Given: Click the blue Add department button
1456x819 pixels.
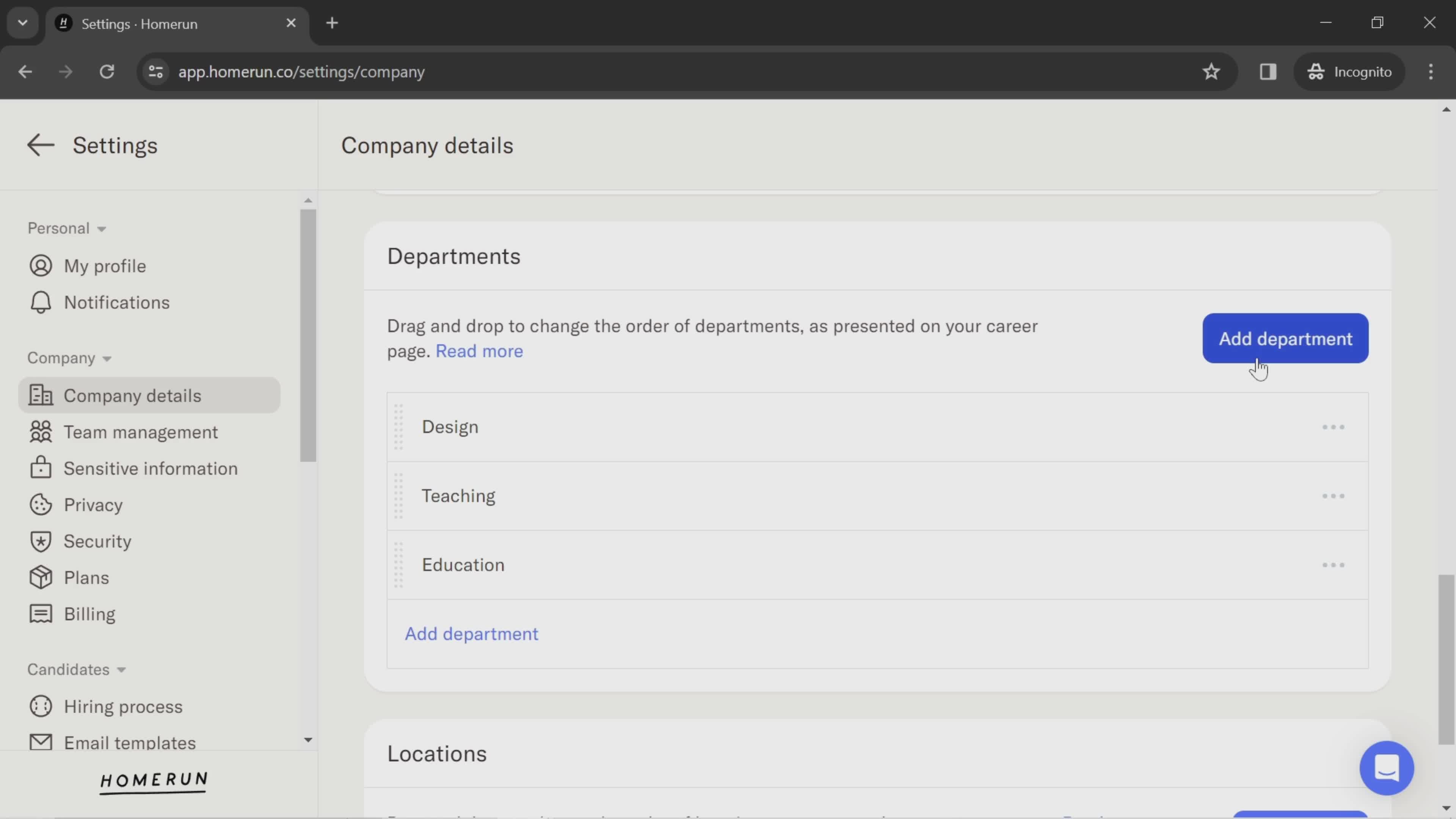Looking at the screenshot, I should 1285,338.
